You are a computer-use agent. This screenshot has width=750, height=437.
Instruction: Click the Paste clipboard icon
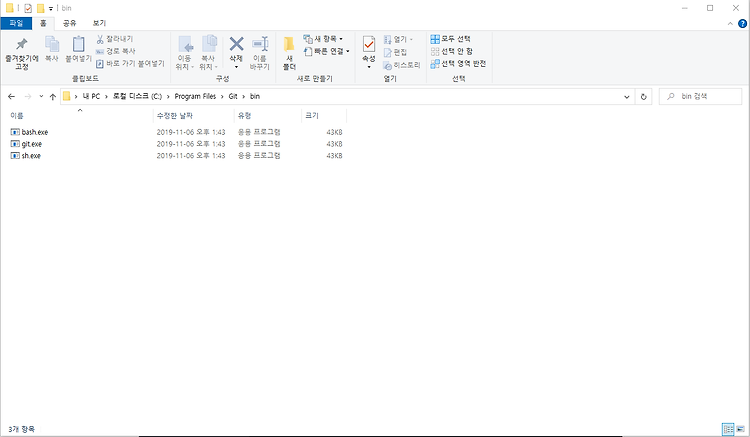point(78,44)
